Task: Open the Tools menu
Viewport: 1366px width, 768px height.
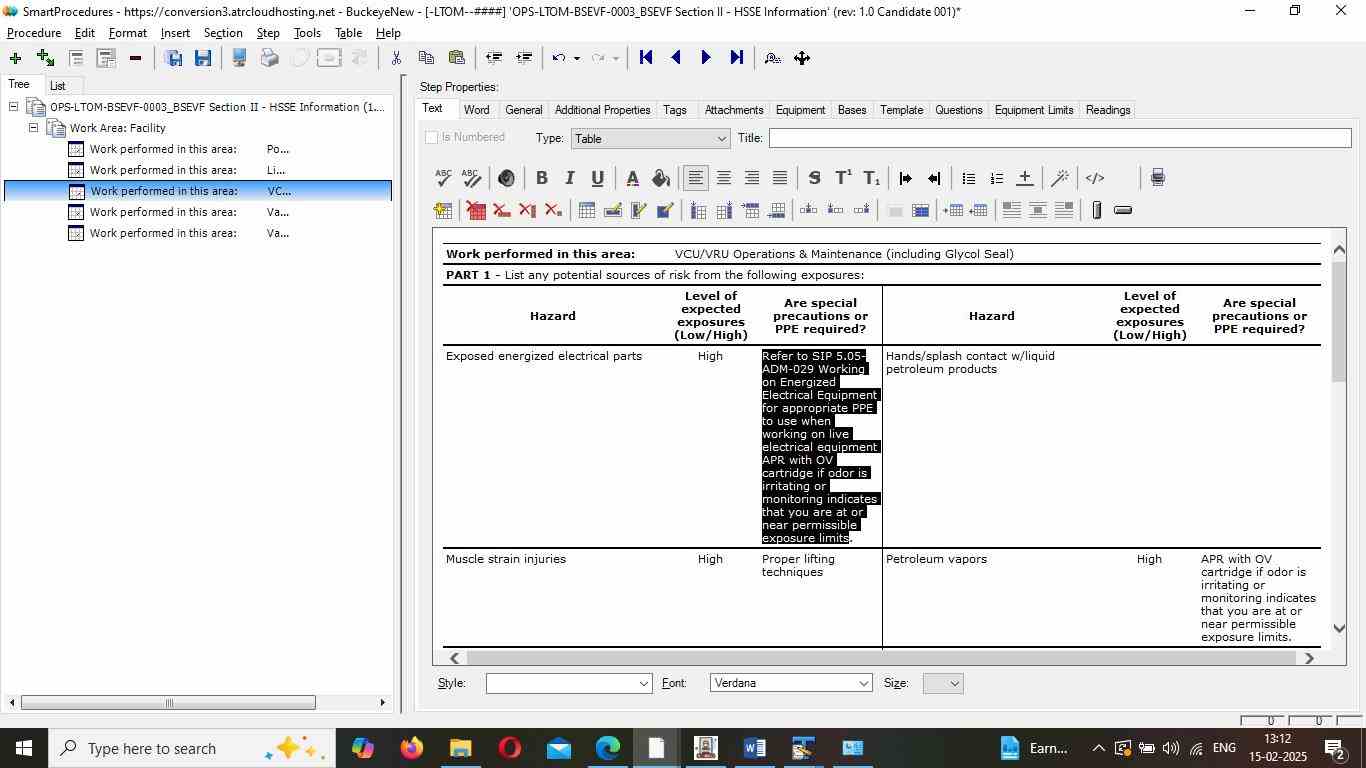Action: [x=307, y=33]
